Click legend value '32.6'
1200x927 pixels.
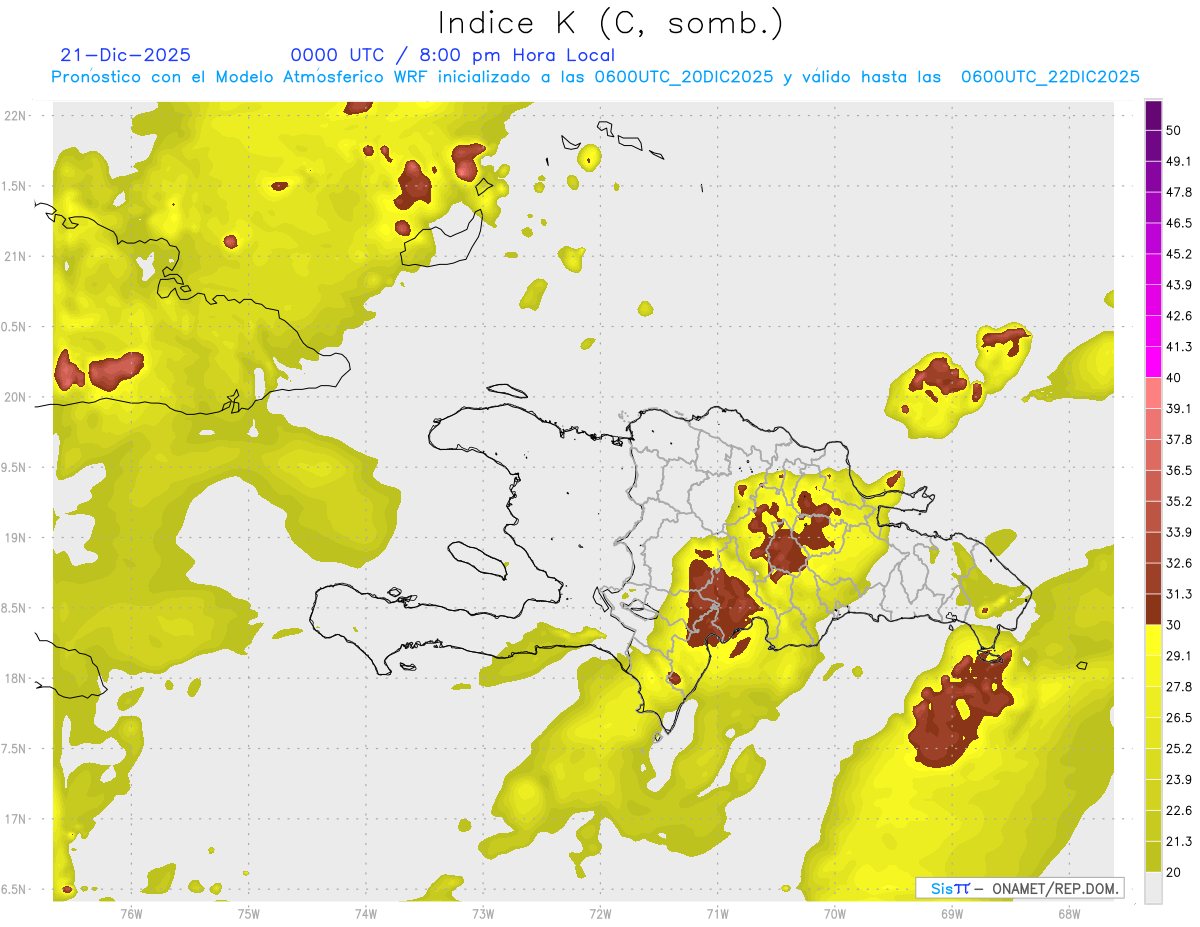point(1179,563)
